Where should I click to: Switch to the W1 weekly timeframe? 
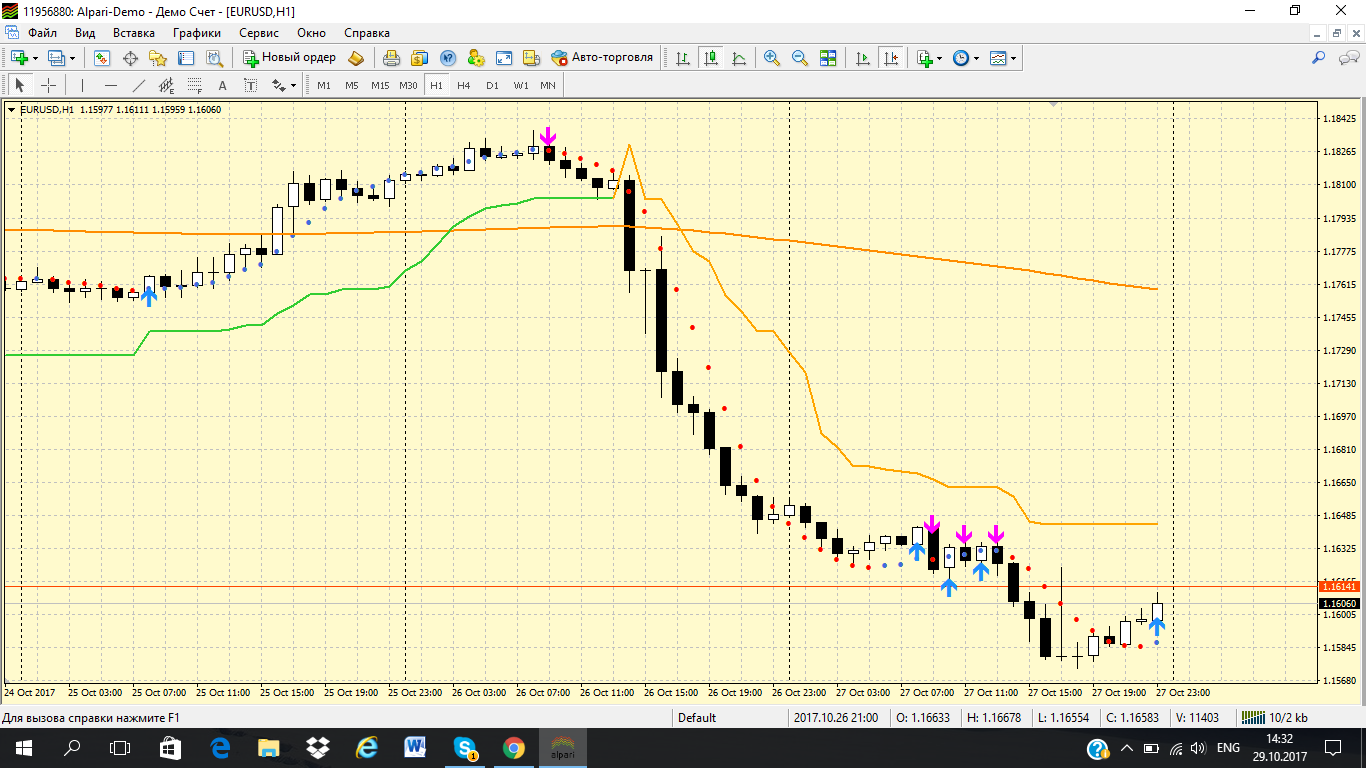(521, 85)
